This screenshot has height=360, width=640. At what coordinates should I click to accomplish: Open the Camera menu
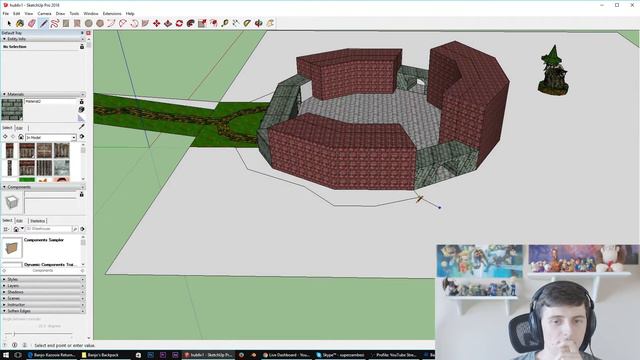[44, 13]
